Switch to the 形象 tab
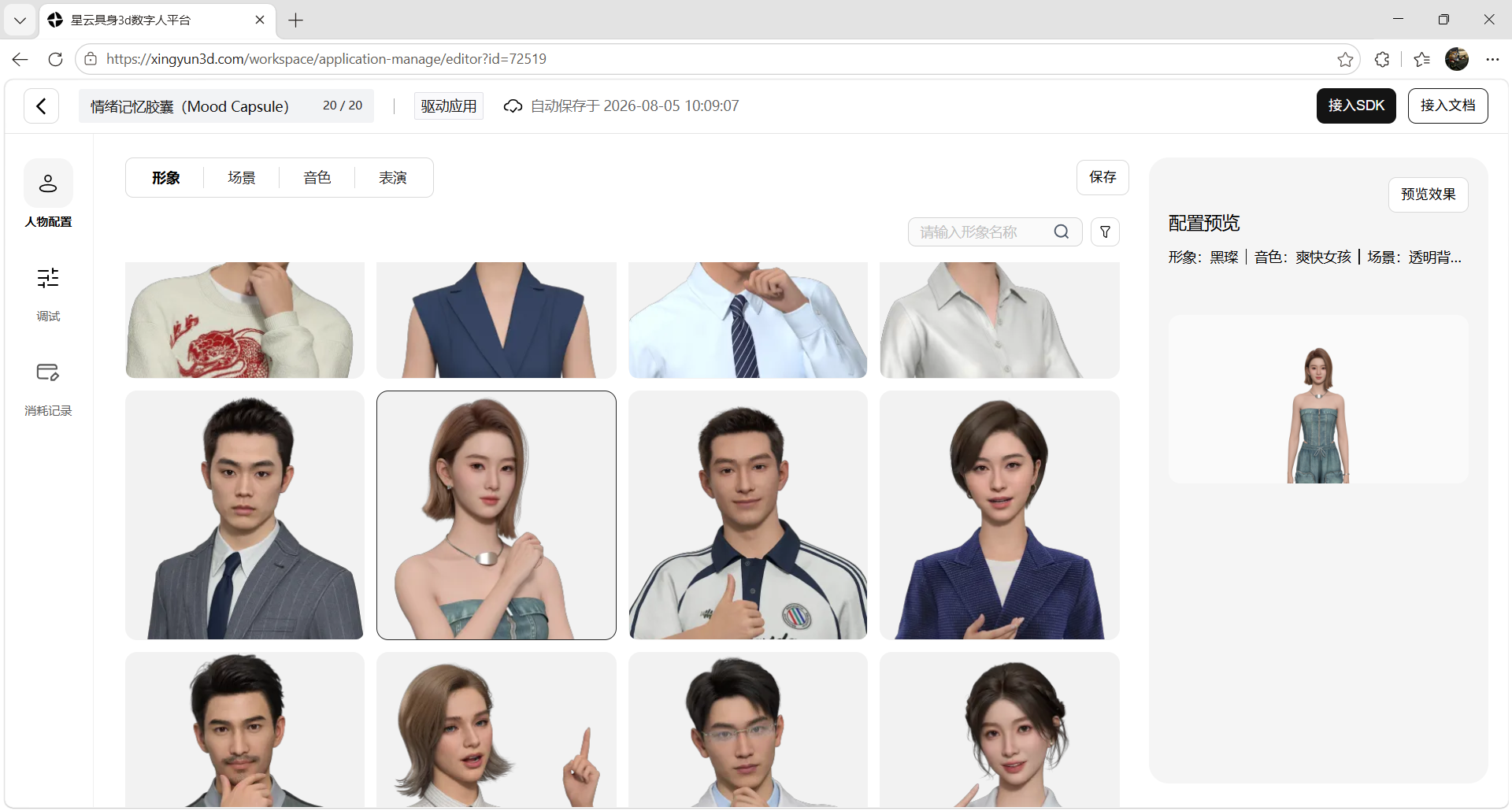This screenshot has height=811, width=1512. [166, 178]
